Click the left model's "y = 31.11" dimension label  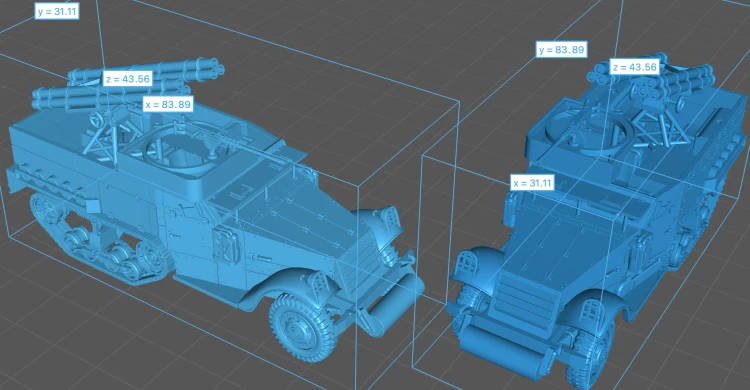[x=57, y=11]
